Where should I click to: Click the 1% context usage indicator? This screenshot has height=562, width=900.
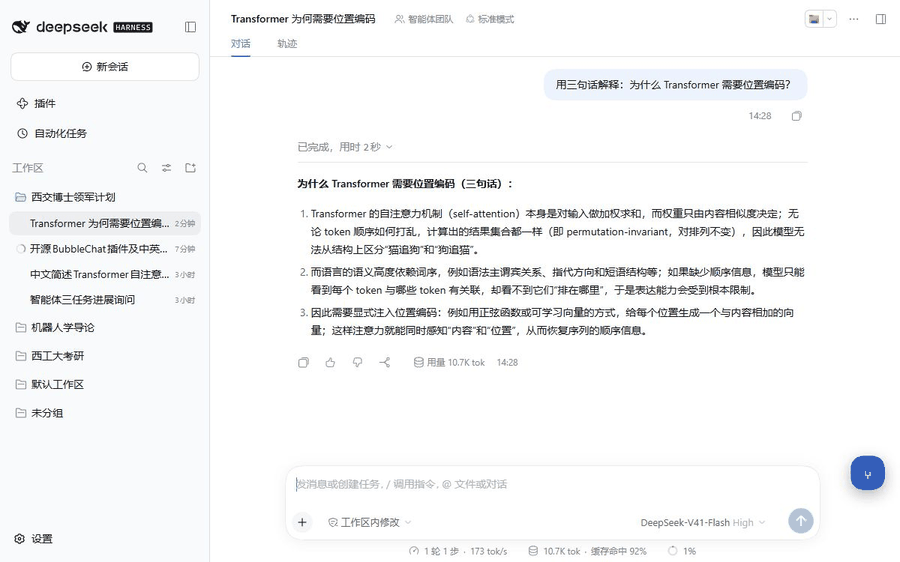click(682, 551)
